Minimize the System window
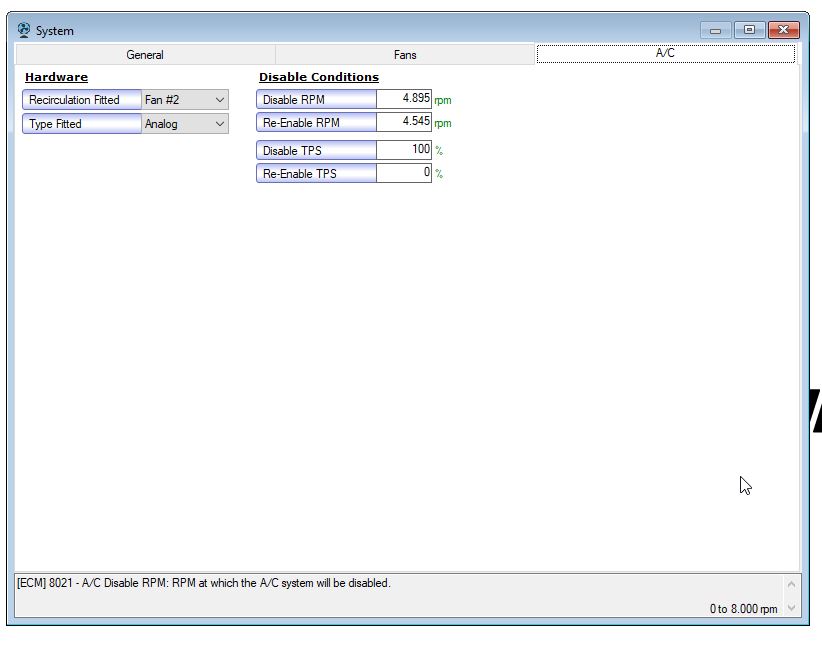This screenshot has height=648, width=822. tap(715, 30)
